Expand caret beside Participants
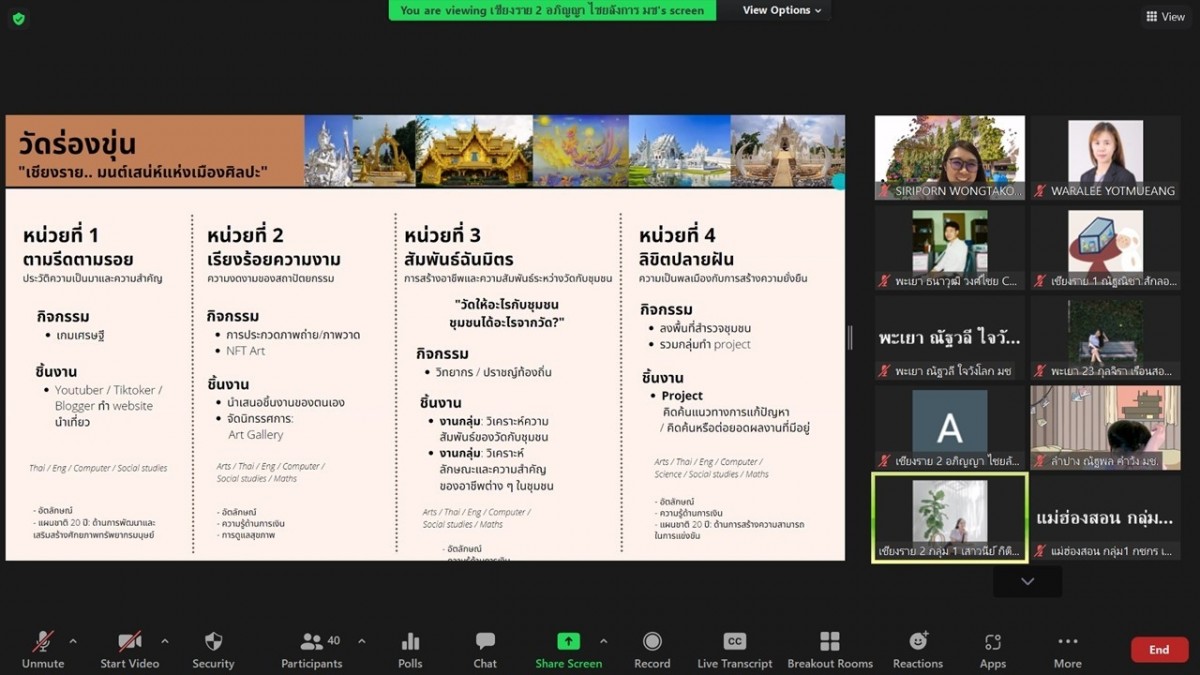The width and height of the screenshot is (1200, 675). point(361,641)
